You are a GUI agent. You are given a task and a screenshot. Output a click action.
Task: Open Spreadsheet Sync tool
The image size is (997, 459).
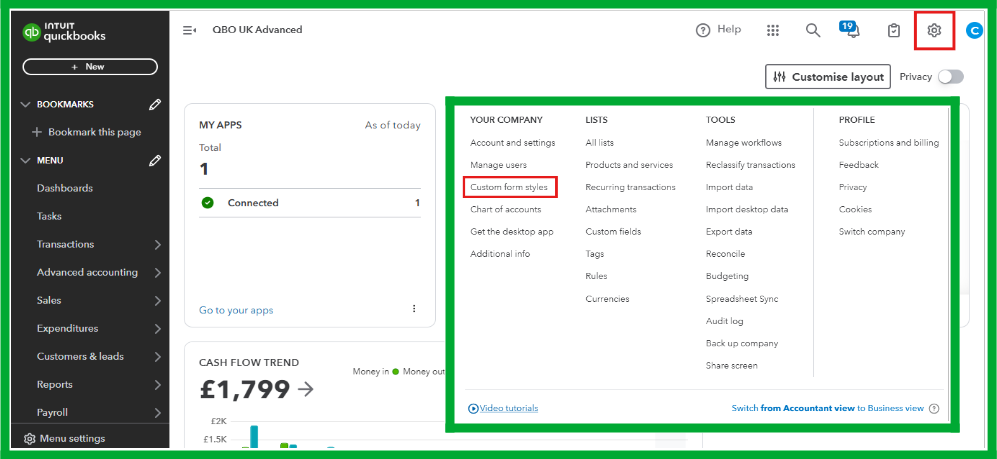pos(741,299)
